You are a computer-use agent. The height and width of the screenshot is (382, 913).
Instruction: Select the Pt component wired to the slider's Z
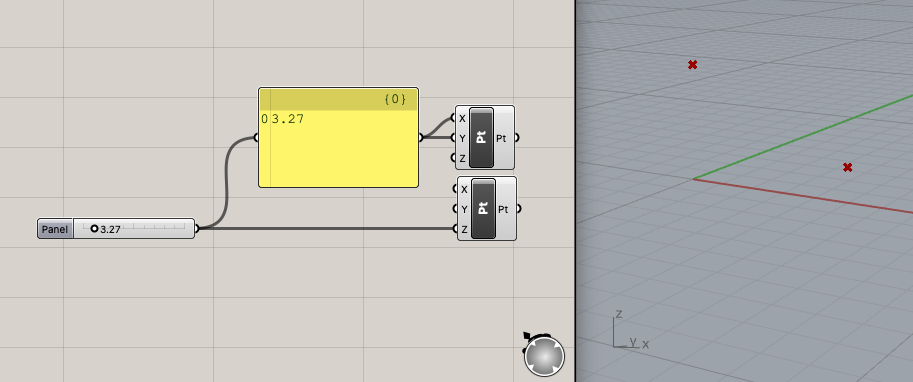point(483,208)
